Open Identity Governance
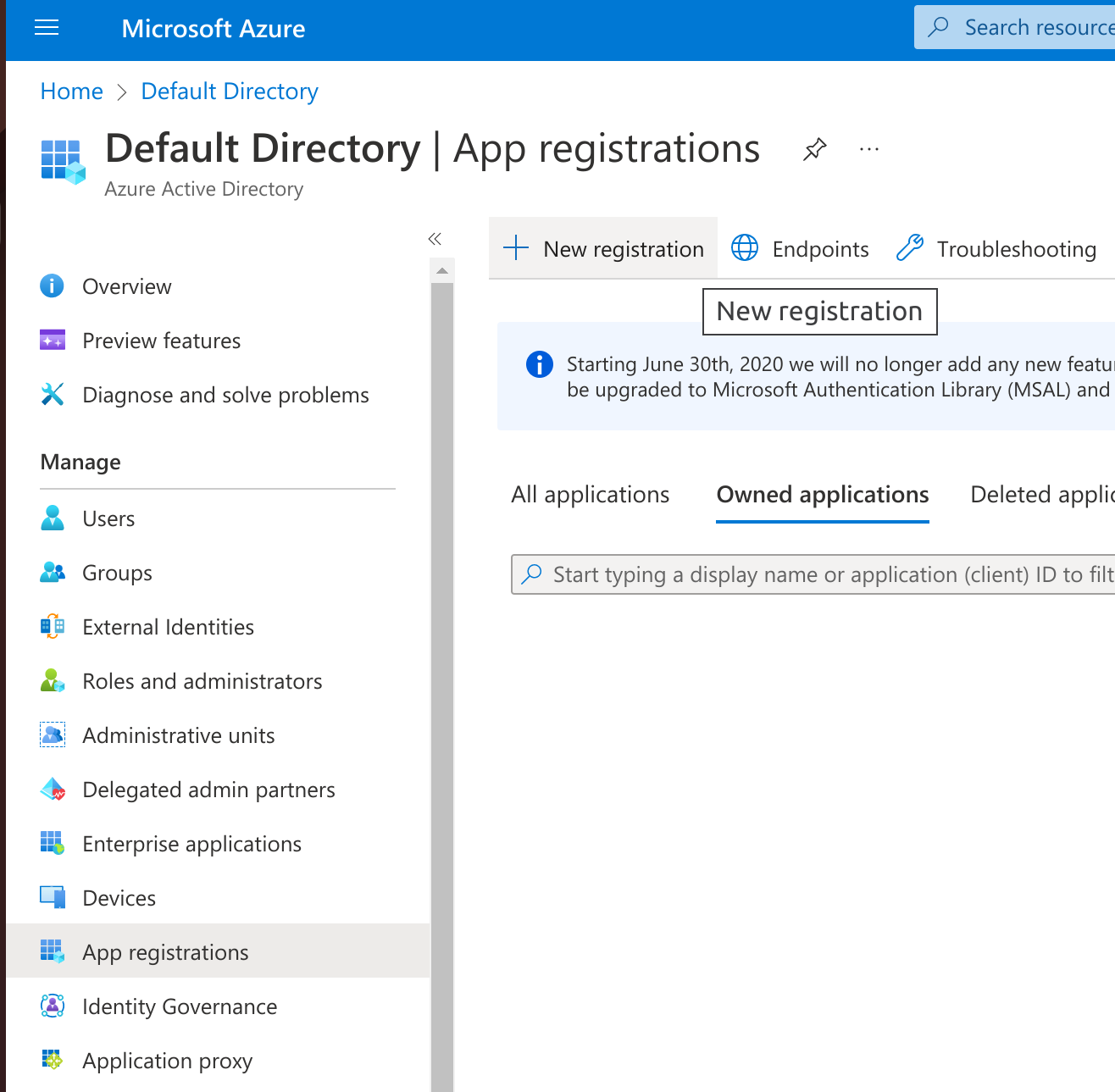The height and width of the screenshot is (1092, 1115). (180, 1006)
